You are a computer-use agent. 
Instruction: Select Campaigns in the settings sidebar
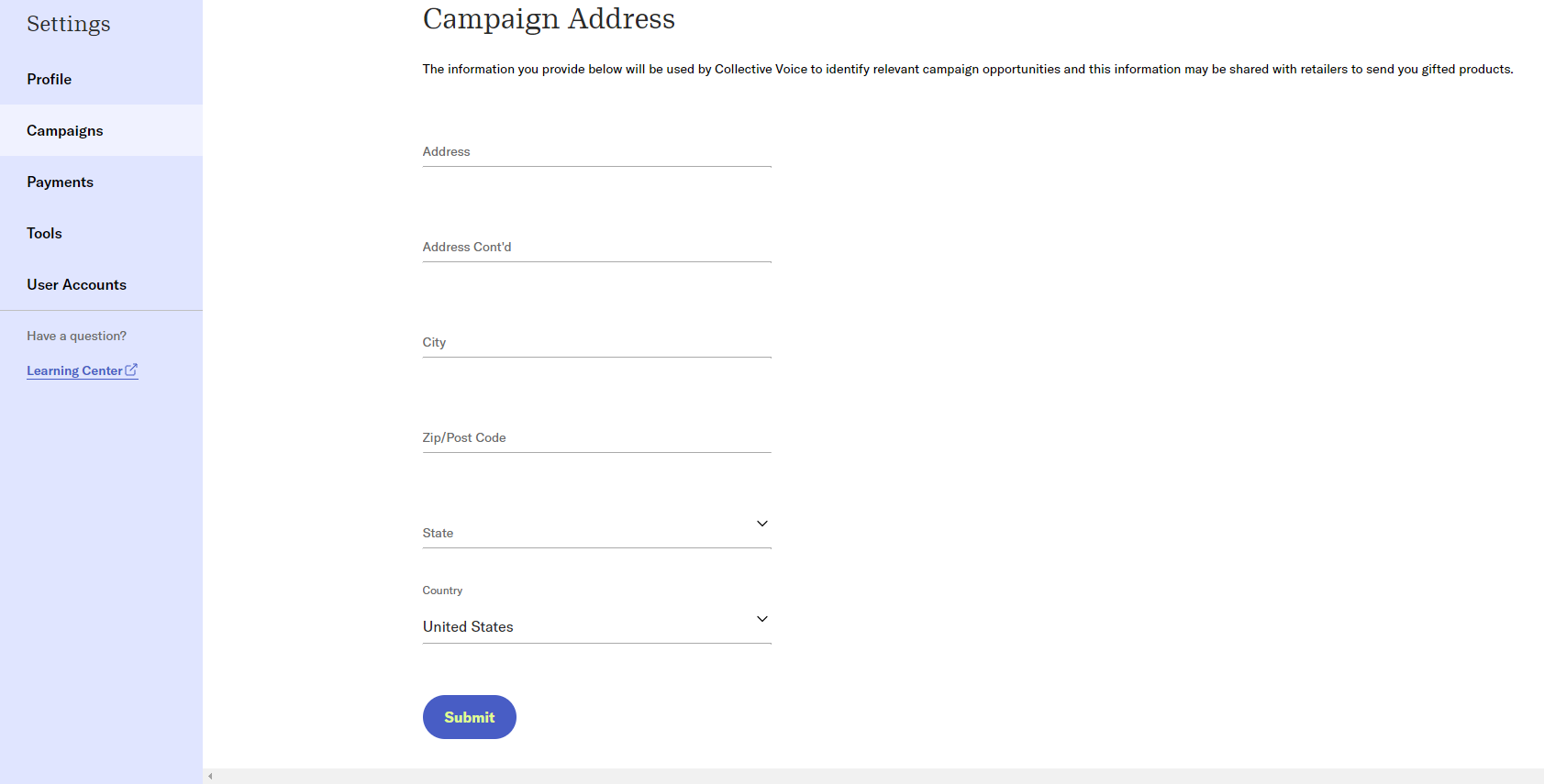coord(101,130)
